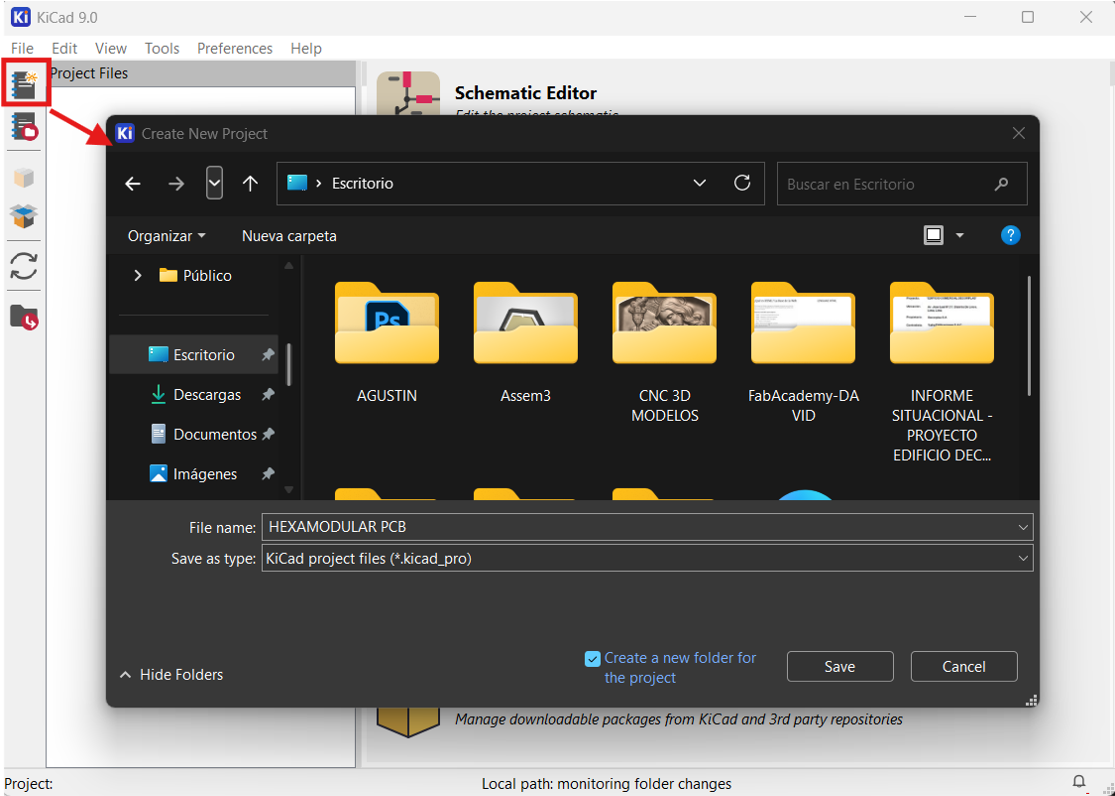The image size is (1115, 796).
Task: Close the Create New Project dialog
Action: click(1018, 133)
